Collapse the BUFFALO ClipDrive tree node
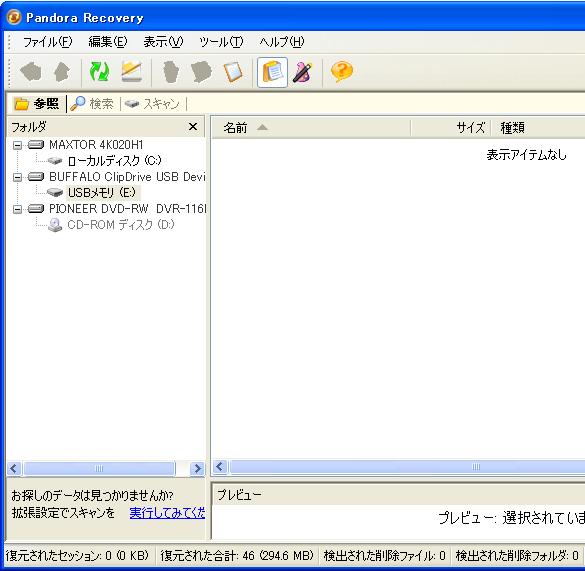Image resolution: width=585 pixels, height=571 pixels. coord(17,177)
